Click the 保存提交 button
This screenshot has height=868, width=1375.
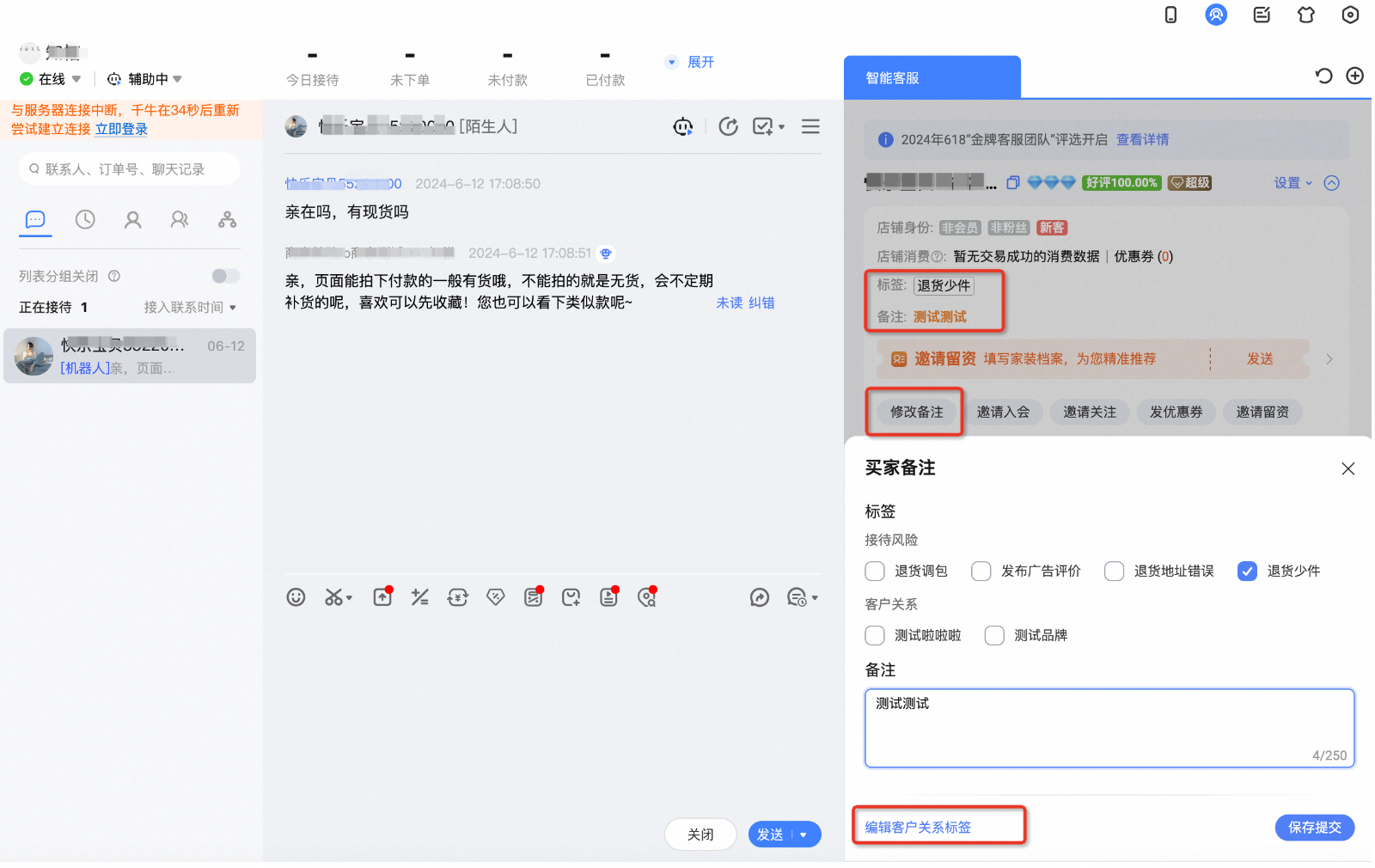point(1315,828)
